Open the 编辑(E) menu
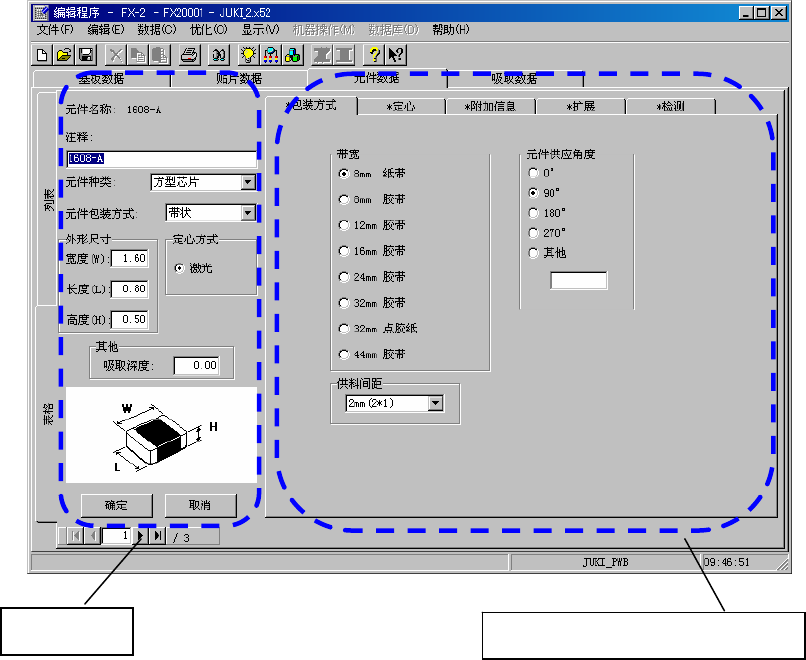Screen dimensions: 806x660 point(106,30)
